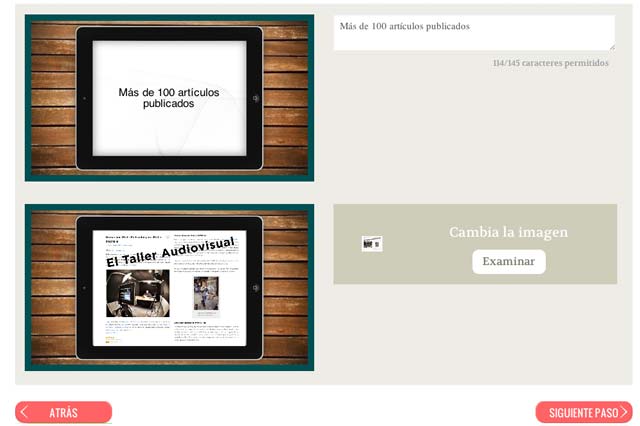Open the small image thumbnail beside 'Cambia la imagen'

pyautogui.click(x=372, y=244)
